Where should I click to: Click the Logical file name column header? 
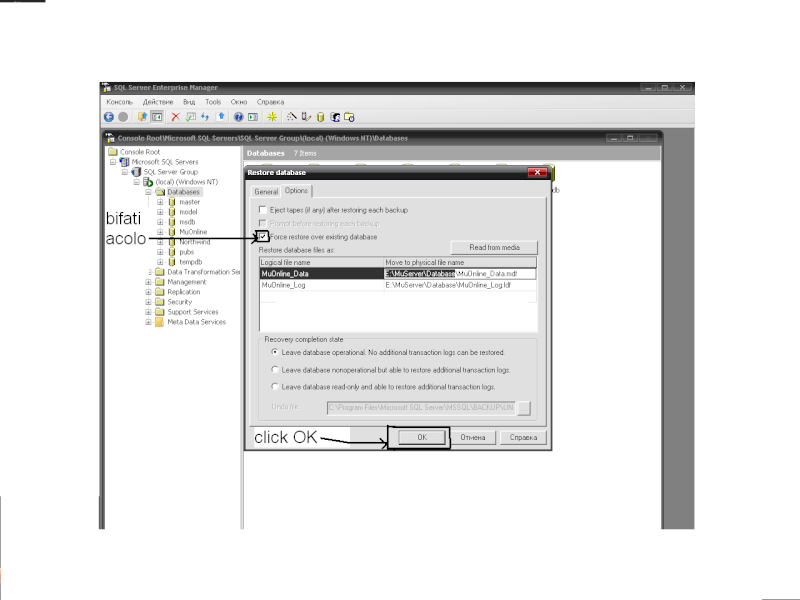point(321,262)
